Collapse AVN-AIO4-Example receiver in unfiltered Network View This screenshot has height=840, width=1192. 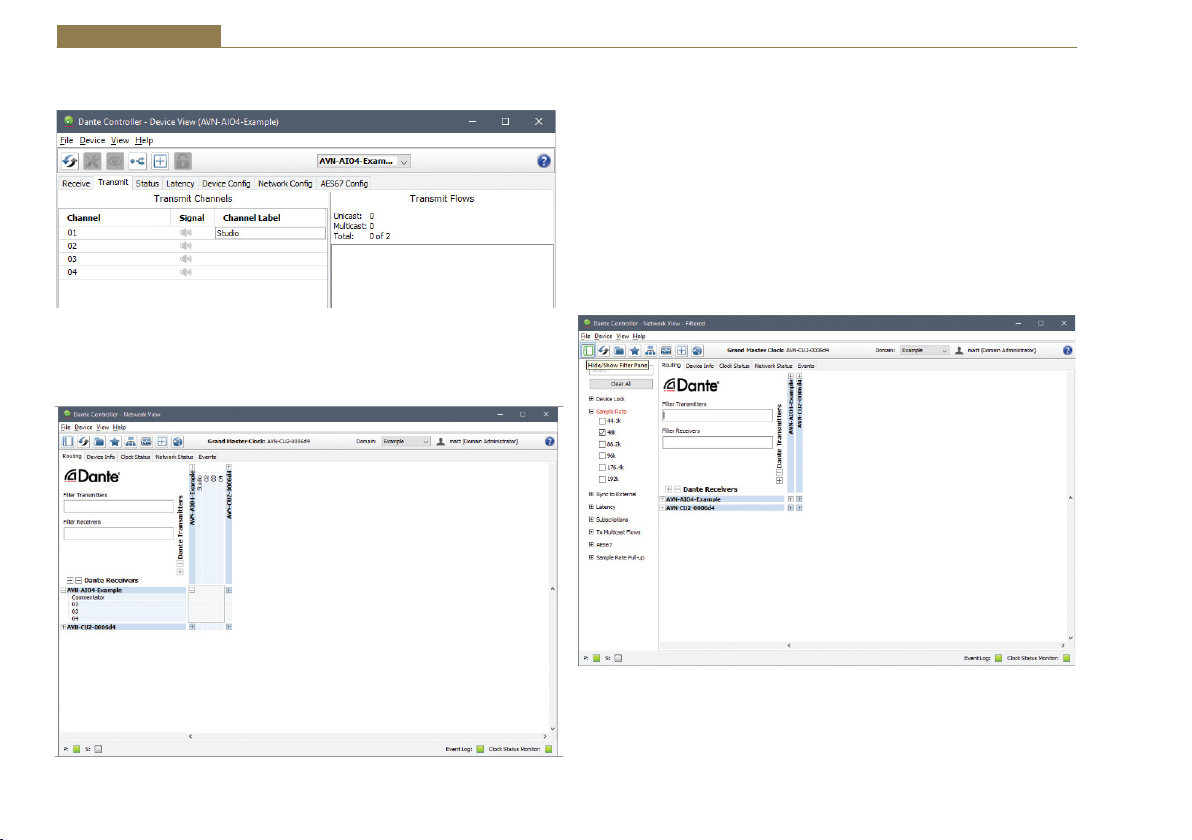point(64,590)
